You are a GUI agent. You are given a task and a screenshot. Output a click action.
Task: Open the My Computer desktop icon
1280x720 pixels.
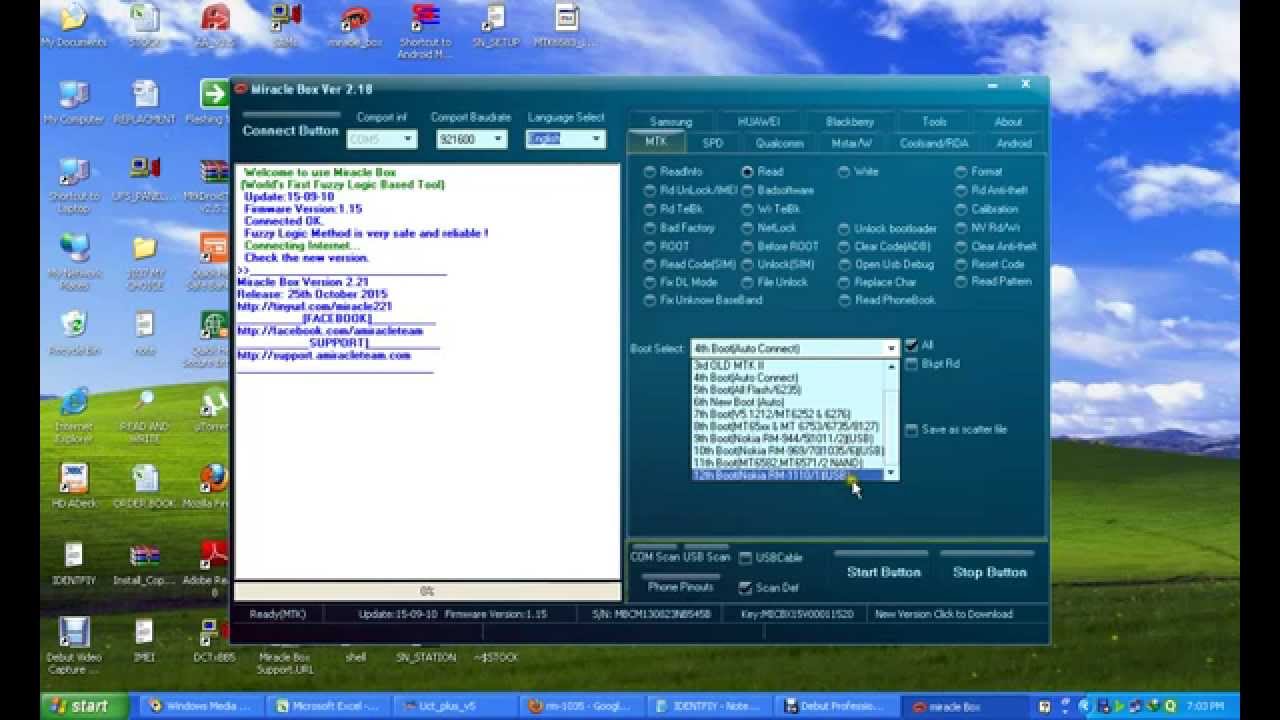click(73, 102)
